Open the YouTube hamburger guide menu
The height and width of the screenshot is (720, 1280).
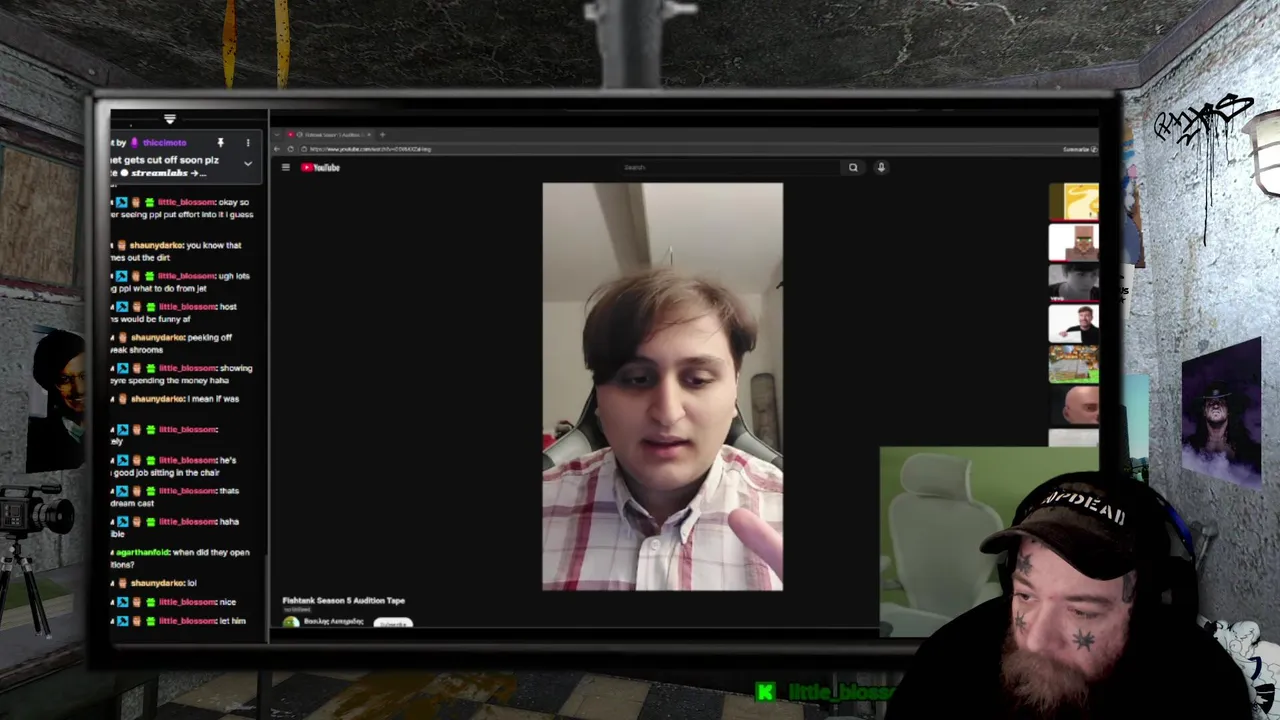click(x=285, y=167)
